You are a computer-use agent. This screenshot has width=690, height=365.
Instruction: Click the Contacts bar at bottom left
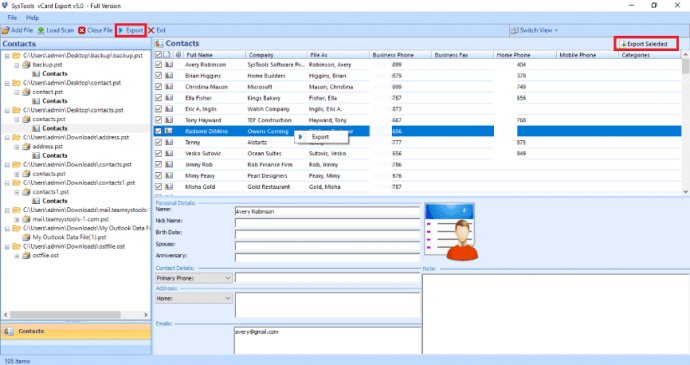(76, 331)
